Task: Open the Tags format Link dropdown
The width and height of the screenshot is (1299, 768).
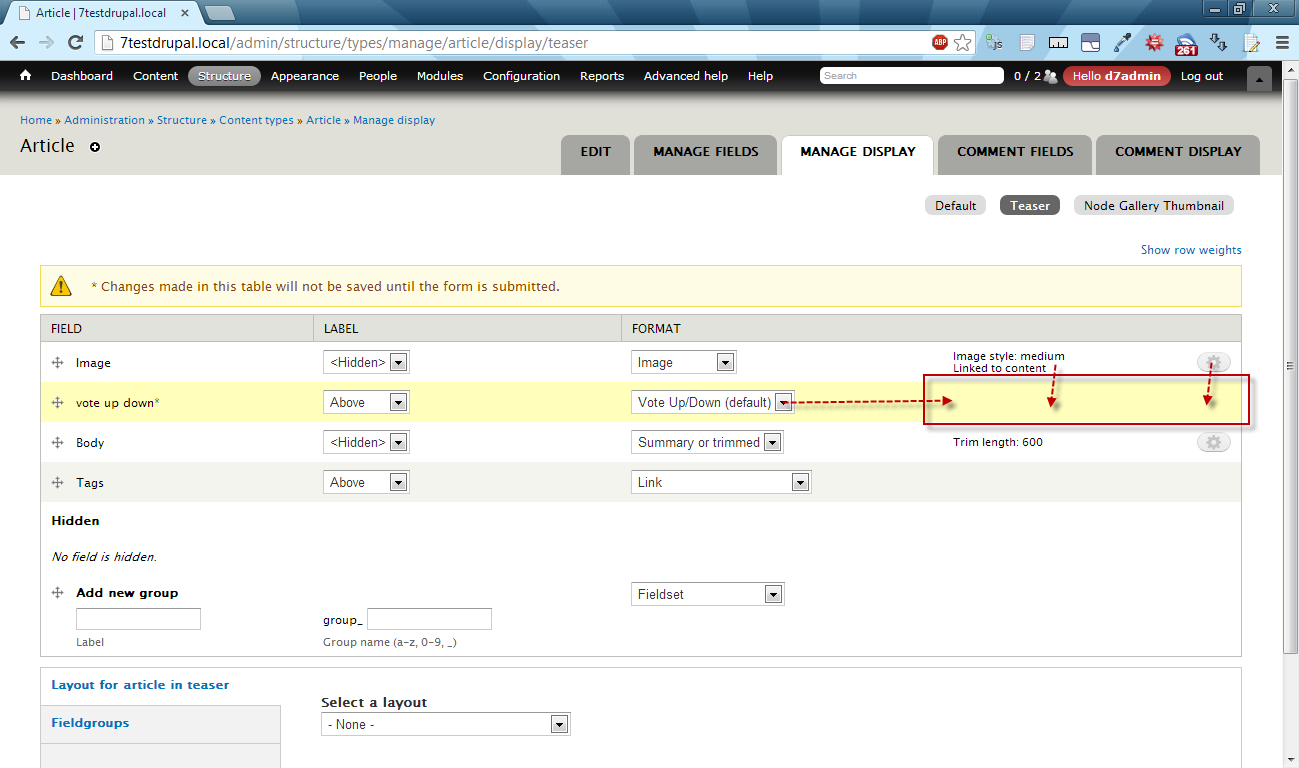Action: pyautogui.click(x=721, y=482)
